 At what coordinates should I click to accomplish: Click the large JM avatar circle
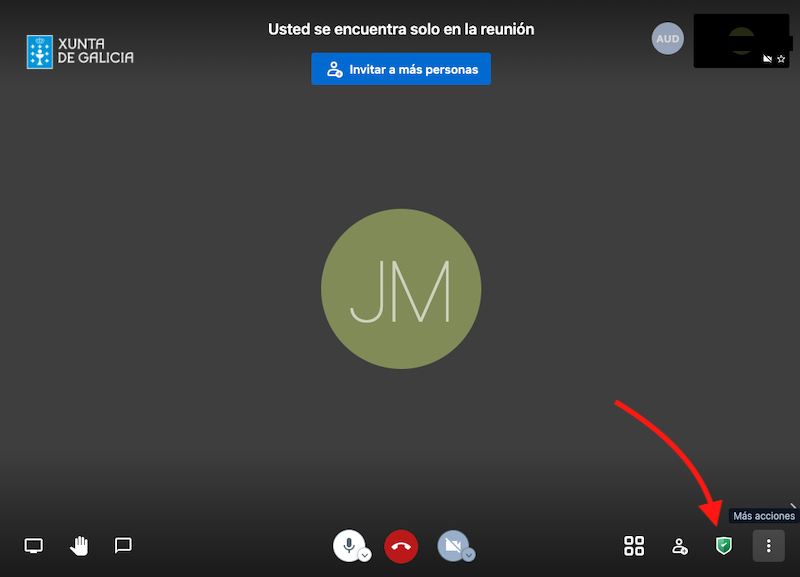[x=401, y=288]
